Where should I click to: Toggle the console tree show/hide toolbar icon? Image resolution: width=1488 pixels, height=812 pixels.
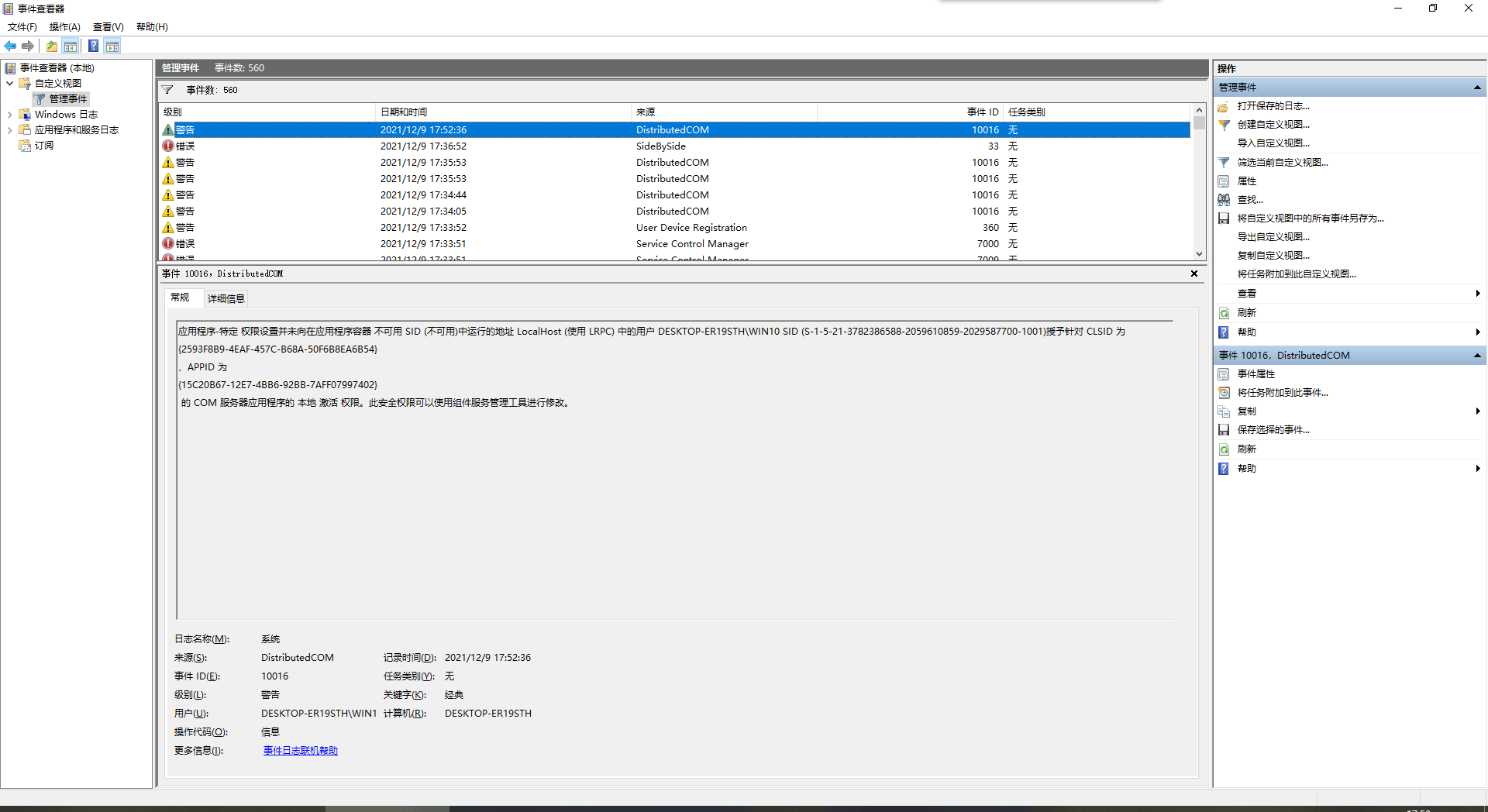click(71, 46)
